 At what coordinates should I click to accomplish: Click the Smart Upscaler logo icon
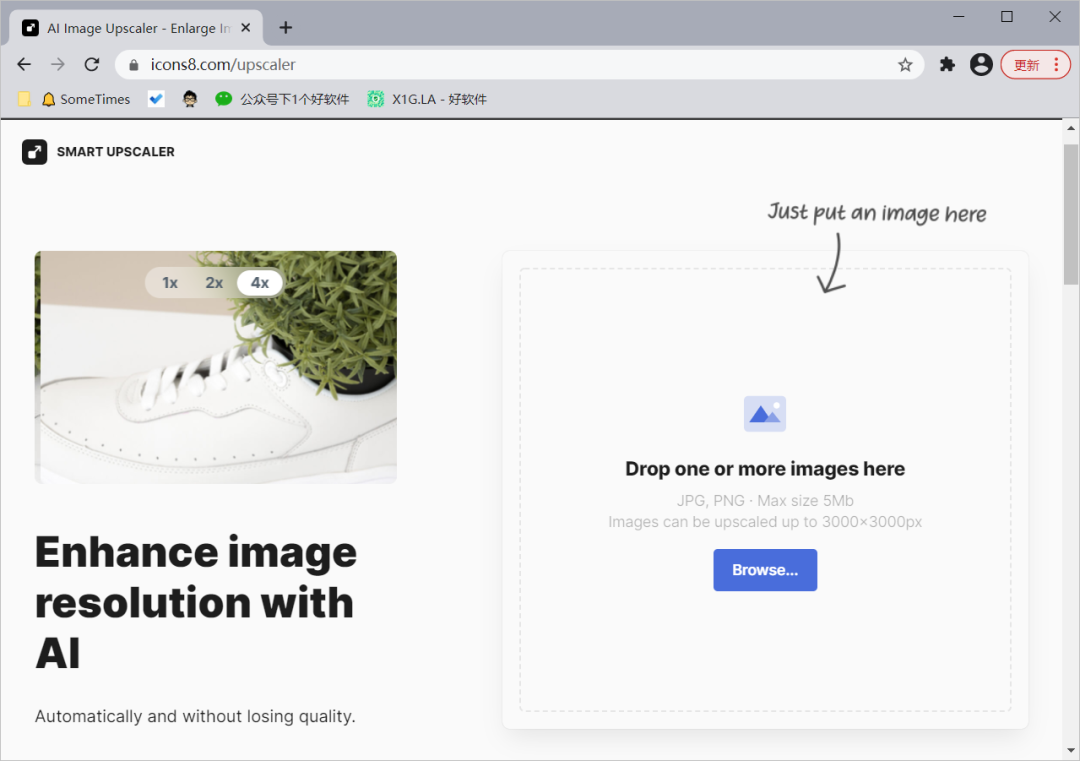click(x=34, y=152)
